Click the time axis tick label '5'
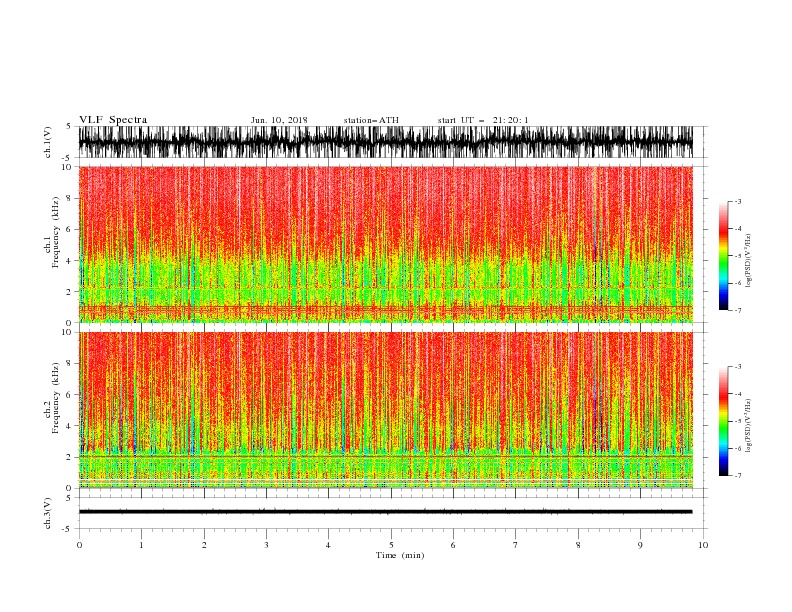792x612 pixels. tap(391, 545)
